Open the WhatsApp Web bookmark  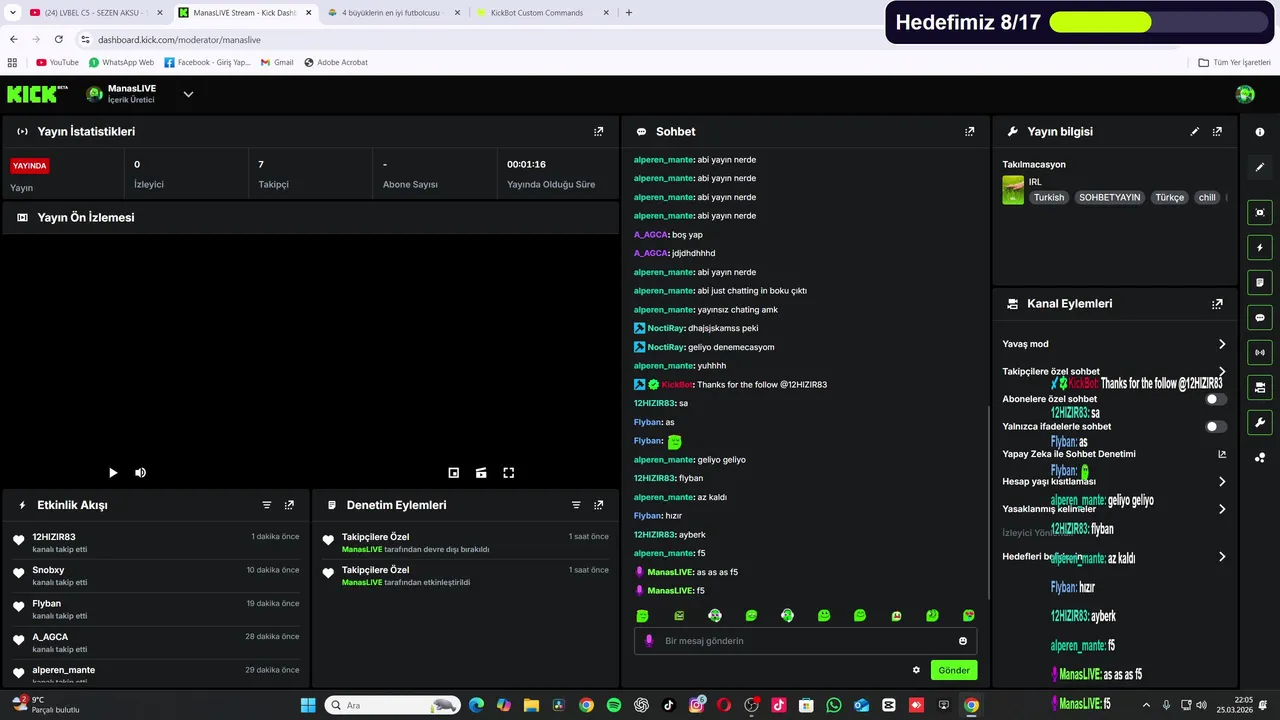point(121,62)
